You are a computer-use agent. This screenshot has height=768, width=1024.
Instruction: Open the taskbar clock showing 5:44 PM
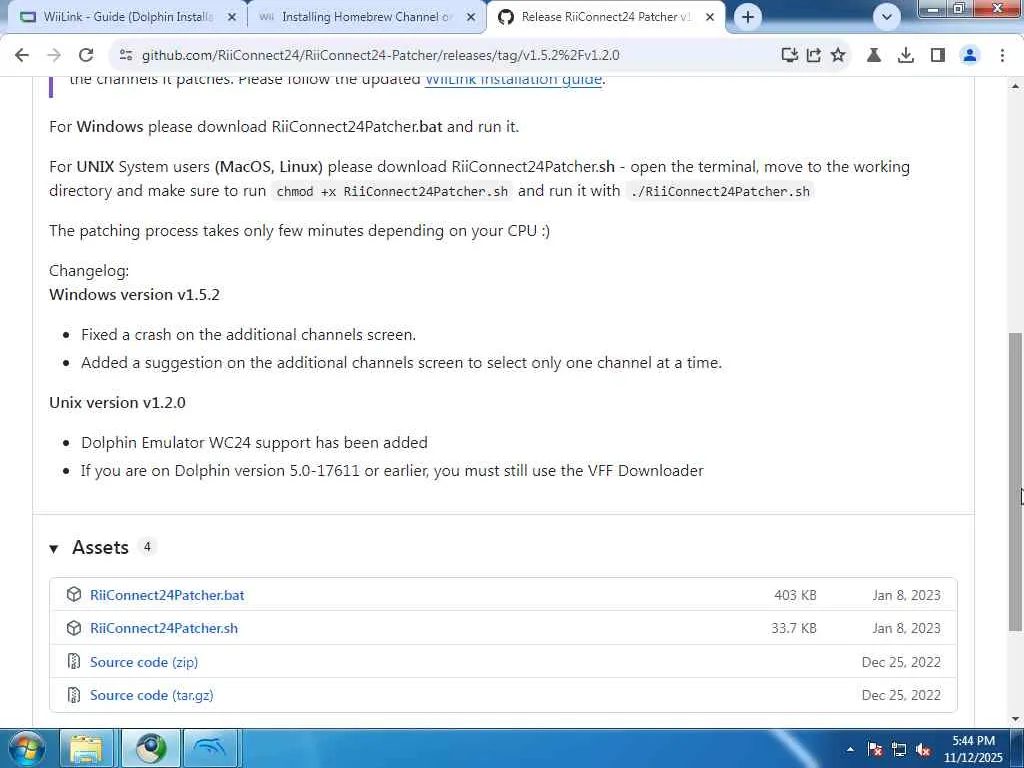[x=973, y=749]
